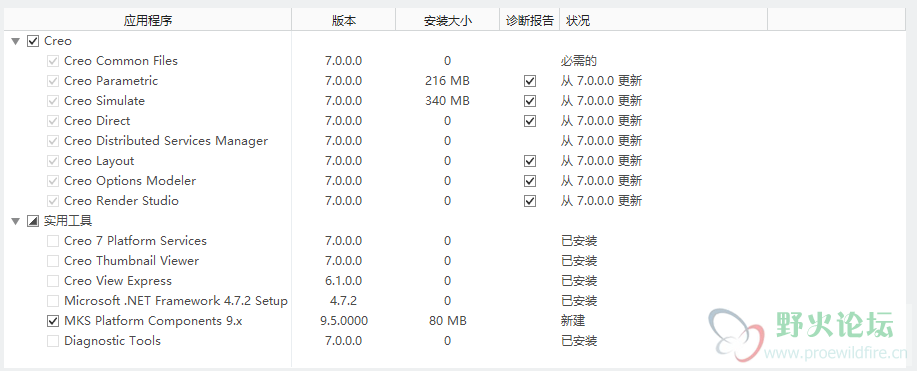Sort by the 应用程序 column header
The width and height of the screenshot is (917, 371).
coord(148,20)
